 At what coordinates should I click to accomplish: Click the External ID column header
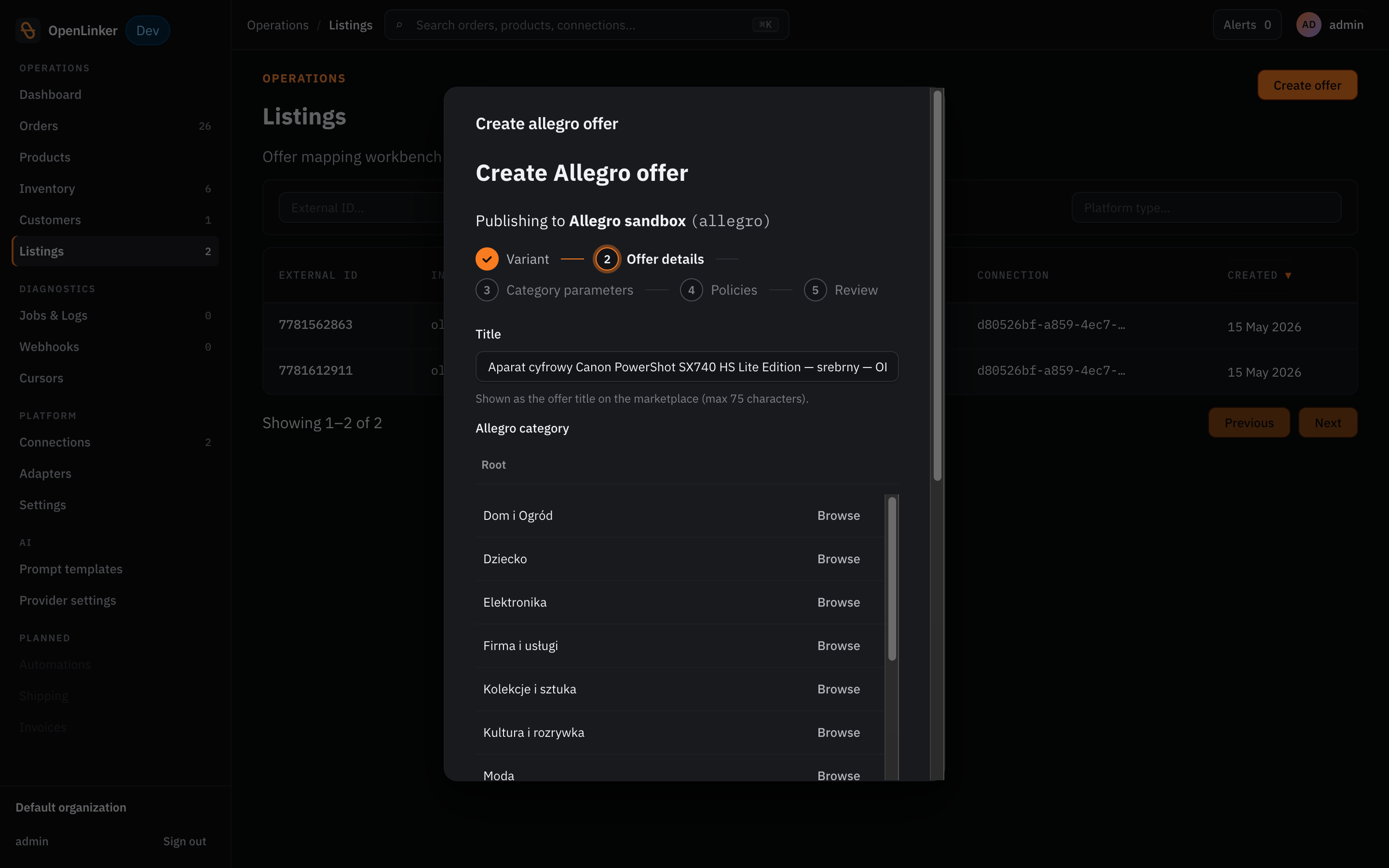click(318, 275)
